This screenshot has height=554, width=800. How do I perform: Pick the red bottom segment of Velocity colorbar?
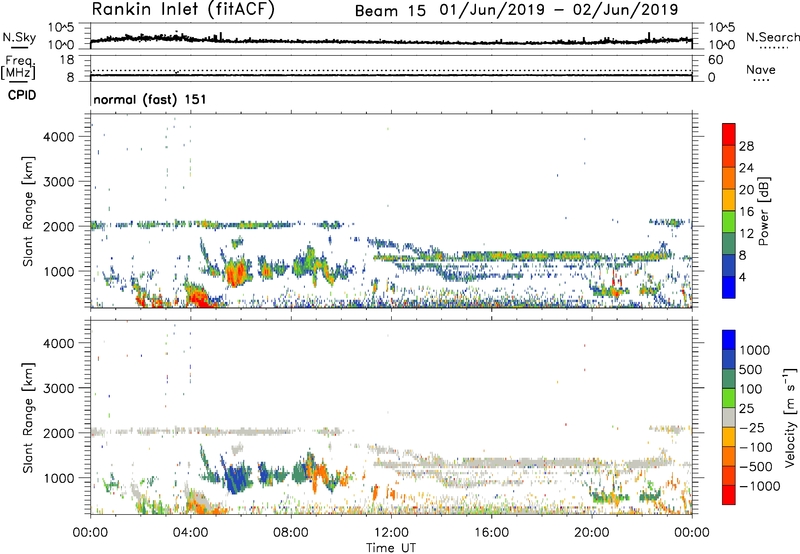click(x=729, y=495)
